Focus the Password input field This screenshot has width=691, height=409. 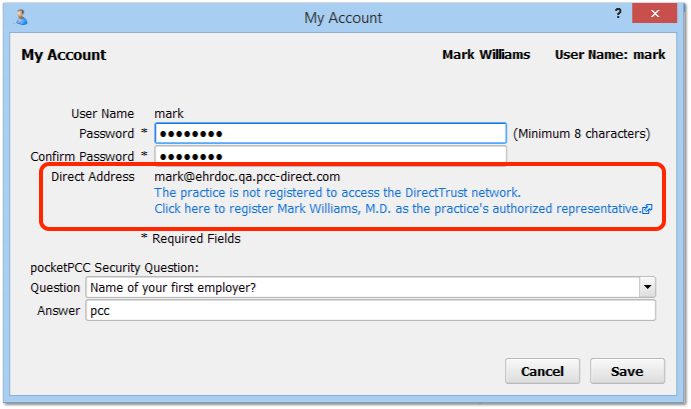330,134
